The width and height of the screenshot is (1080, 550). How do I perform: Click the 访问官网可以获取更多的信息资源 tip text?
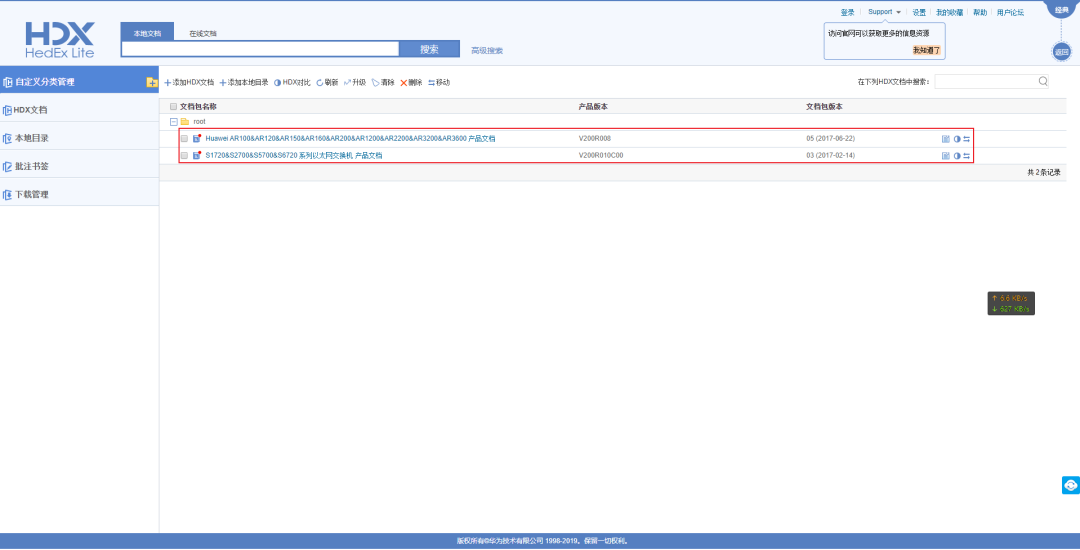(x=878, y=33)
